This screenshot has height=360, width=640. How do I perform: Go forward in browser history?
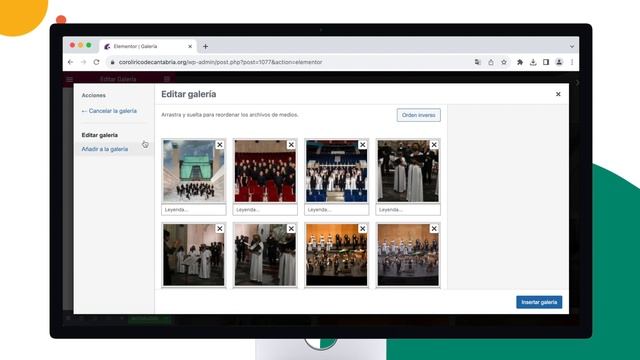(83, 62)
